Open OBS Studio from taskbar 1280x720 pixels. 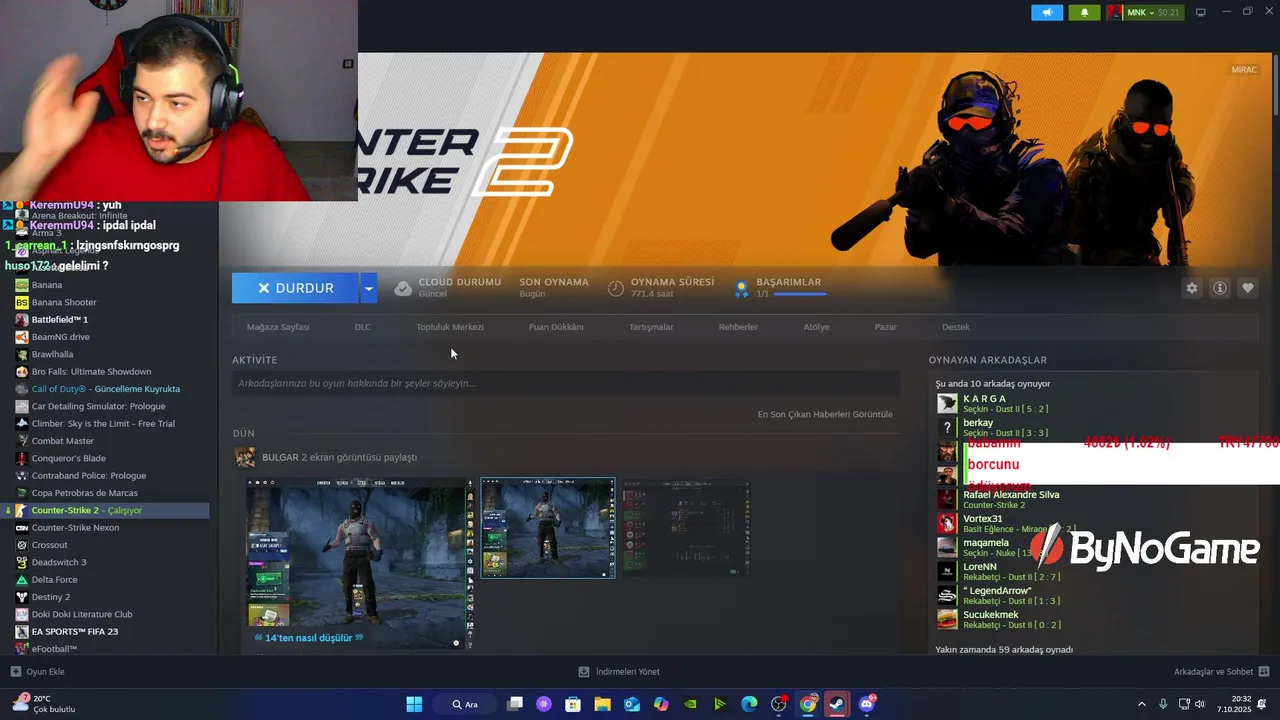coord(779,704)
